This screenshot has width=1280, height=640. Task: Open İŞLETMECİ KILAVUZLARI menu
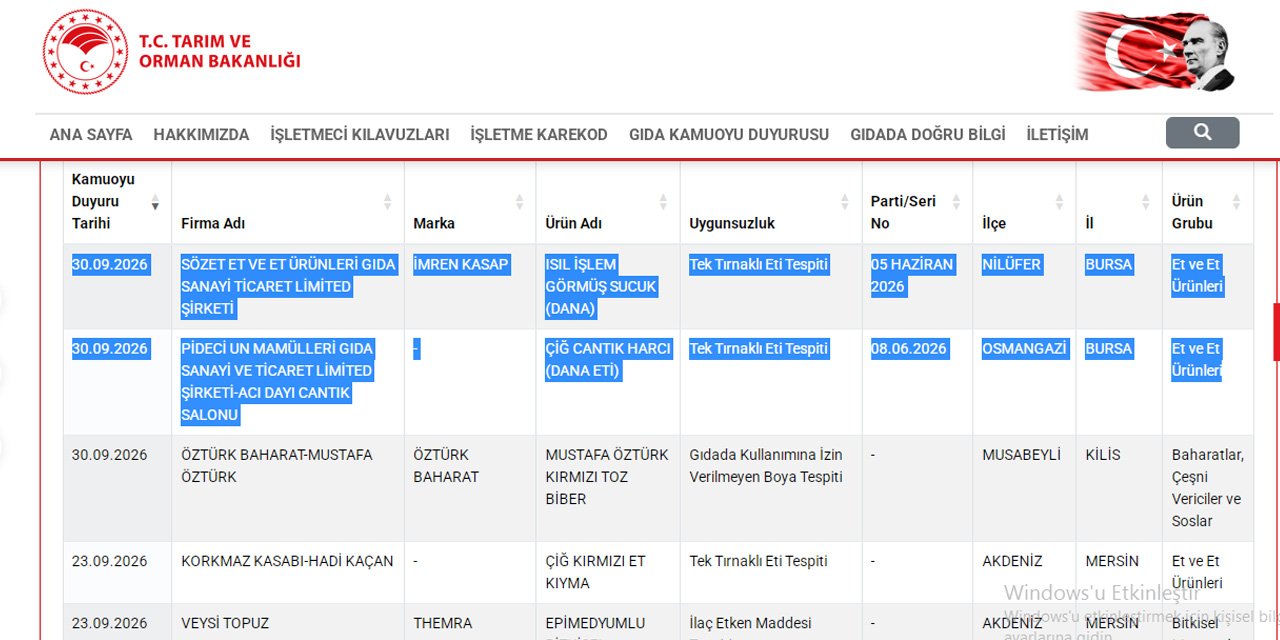click(x=360, y=134)
